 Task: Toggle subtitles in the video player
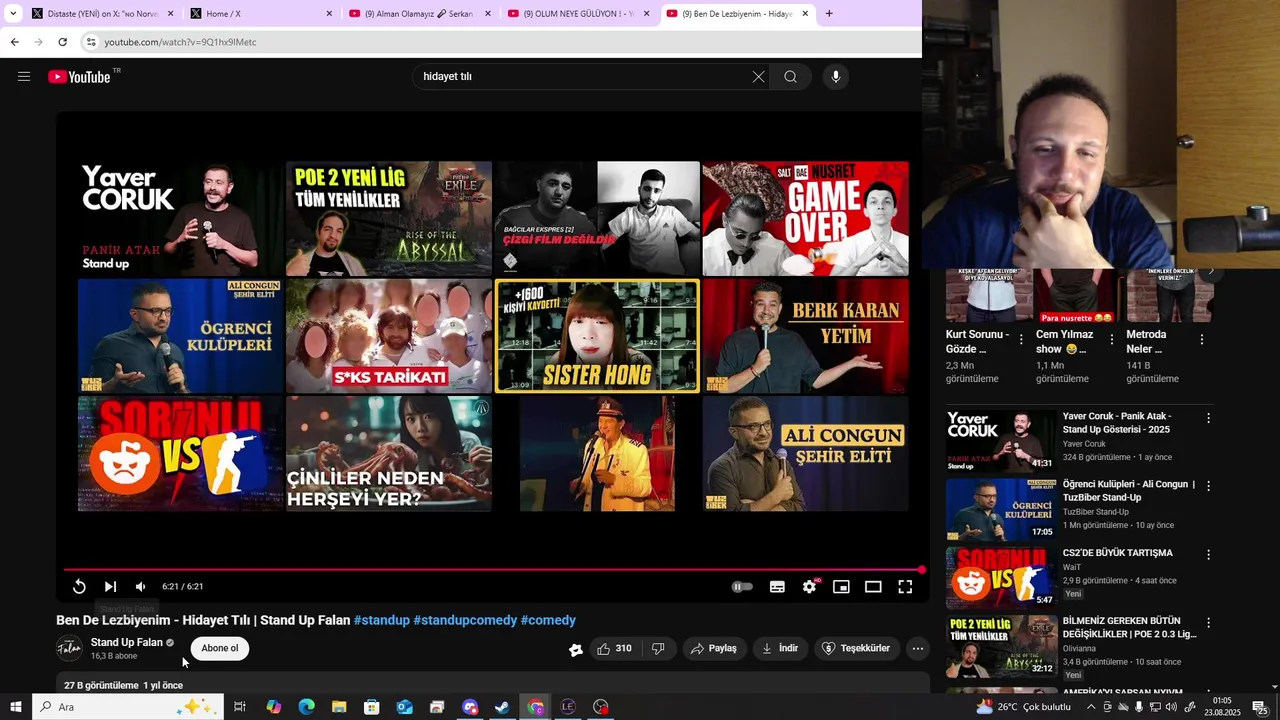777,587
